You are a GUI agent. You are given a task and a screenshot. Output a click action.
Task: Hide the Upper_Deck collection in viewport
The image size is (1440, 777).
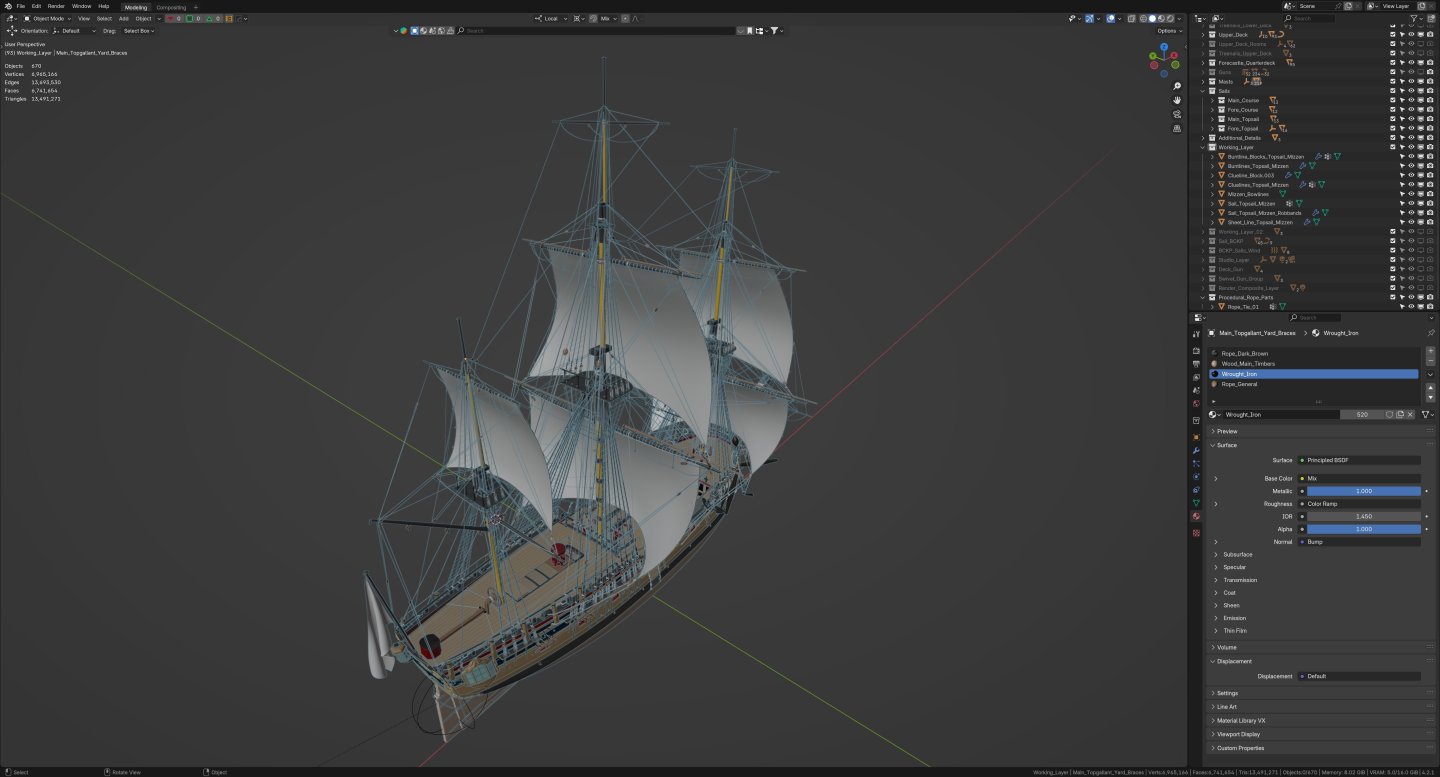[x=1411, y=35]
